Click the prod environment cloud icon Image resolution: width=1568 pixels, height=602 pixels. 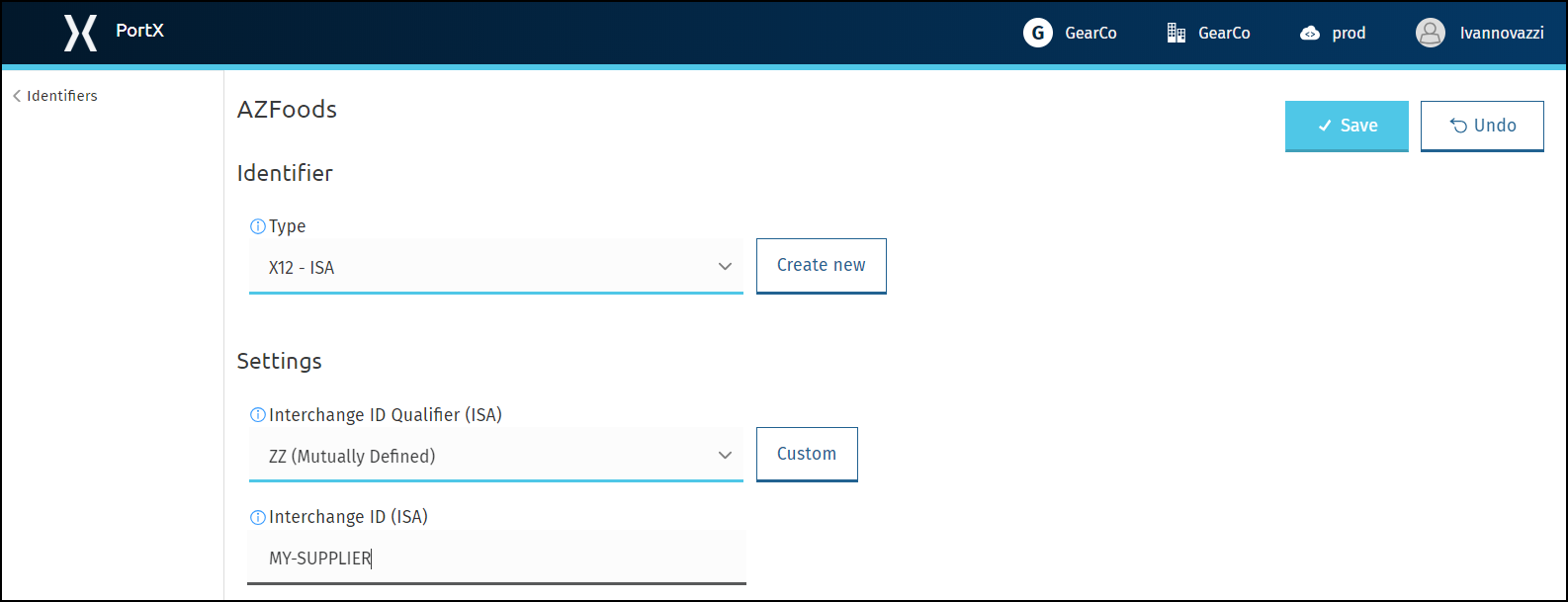(x=1310, y=34)
